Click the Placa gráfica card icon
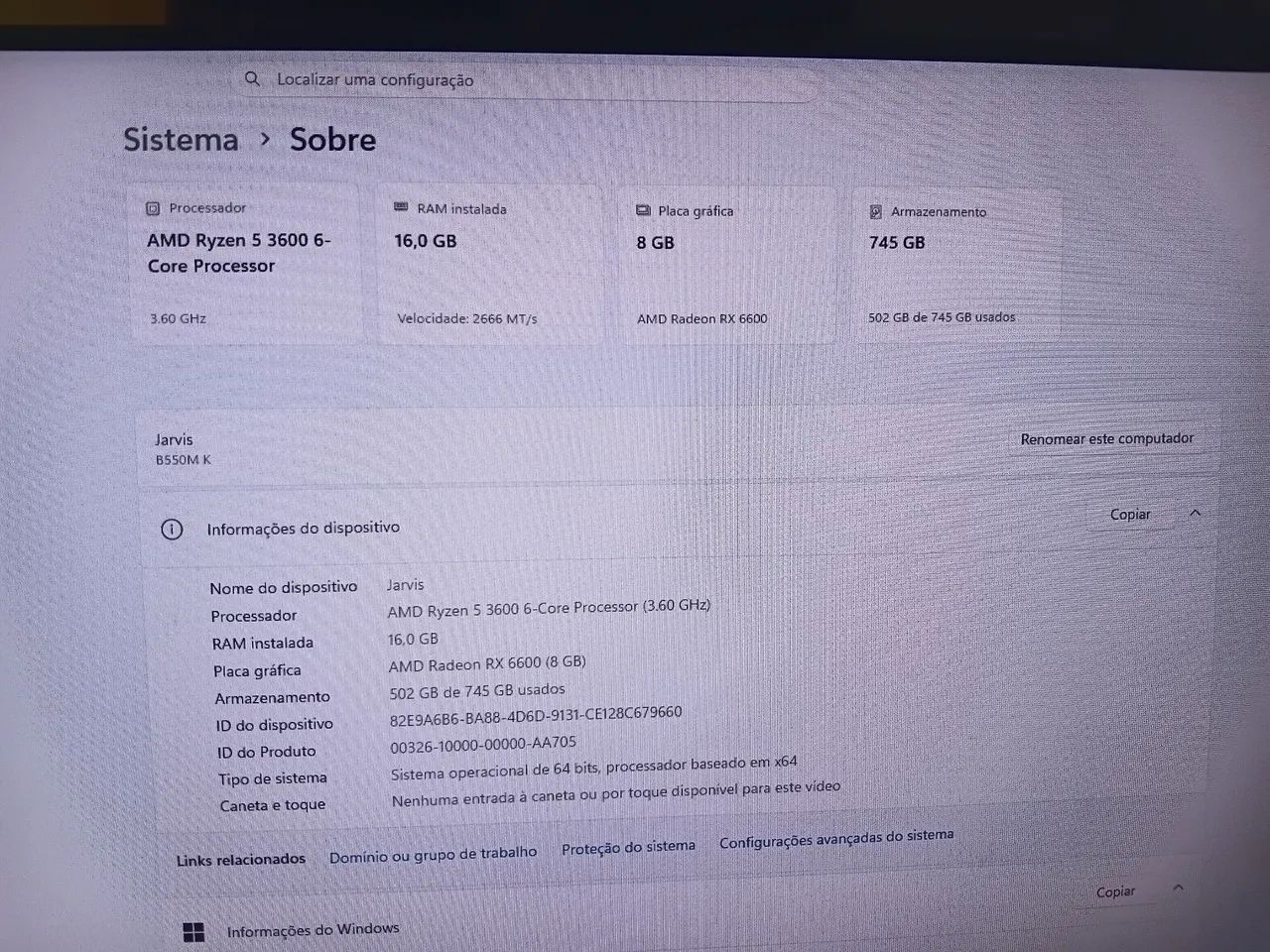This screenshot has height=952, width=1270. click(x=643, y=210)
